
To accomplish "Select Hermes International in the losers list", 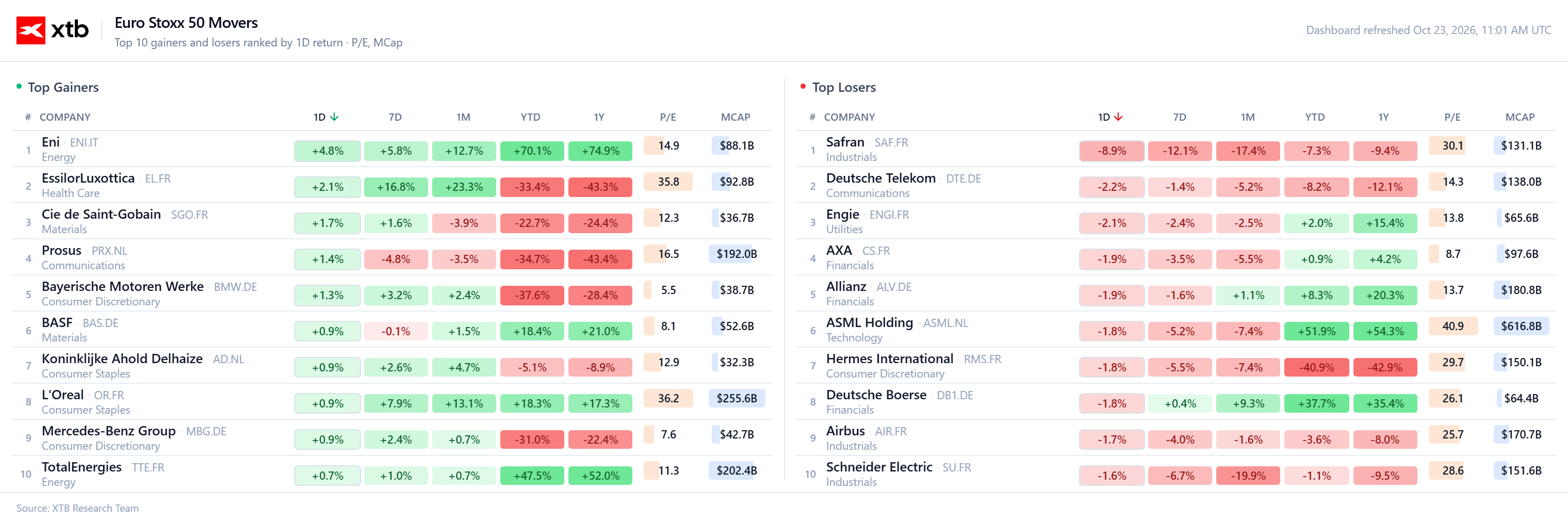I will coord(889,359).
